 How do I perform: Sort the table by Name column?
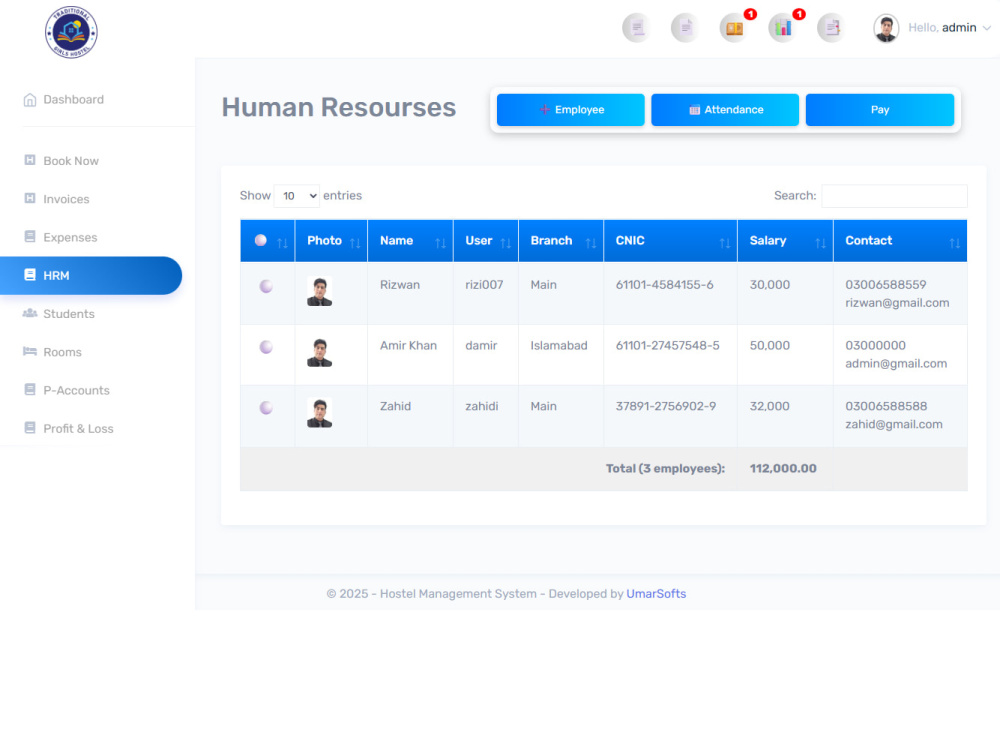(410, 241)
